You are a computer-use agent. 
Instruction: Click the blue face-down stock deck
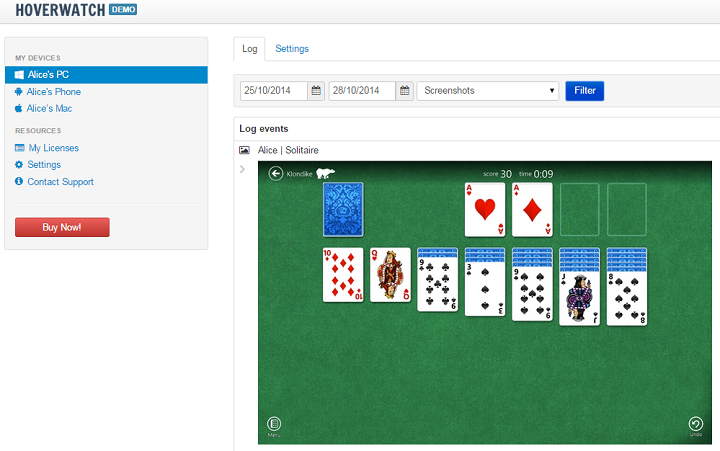pyautogui.click(x=343, y=209)
